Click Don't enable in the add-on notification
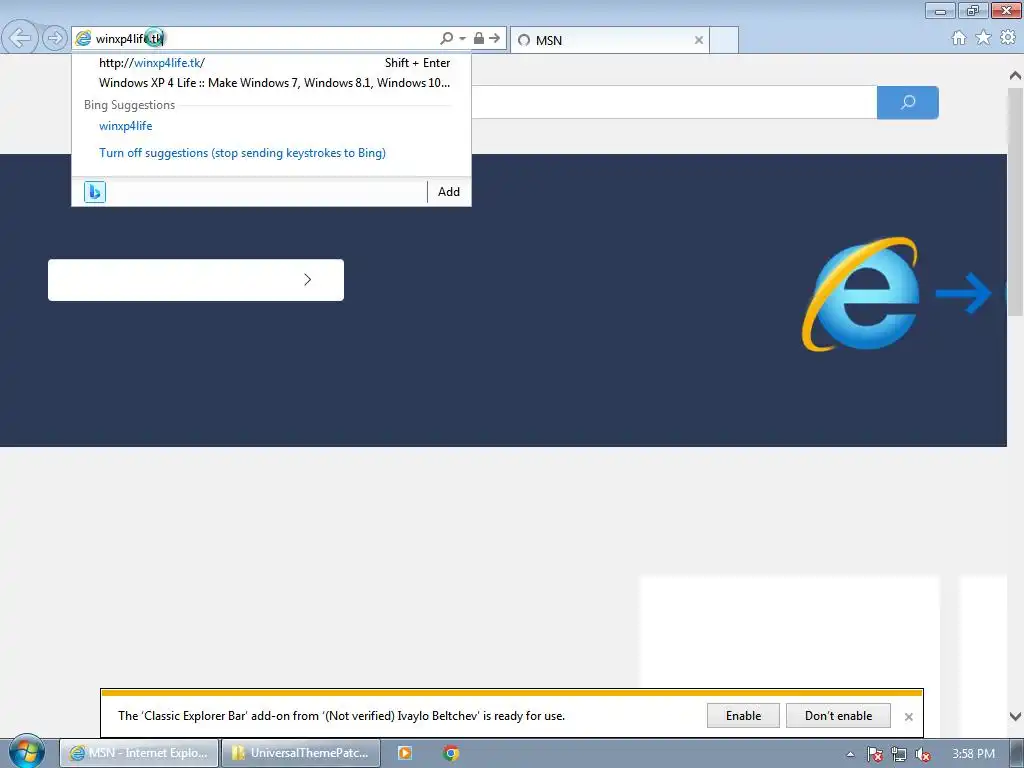The image size is (1024, 768). (x=839, y=716)
